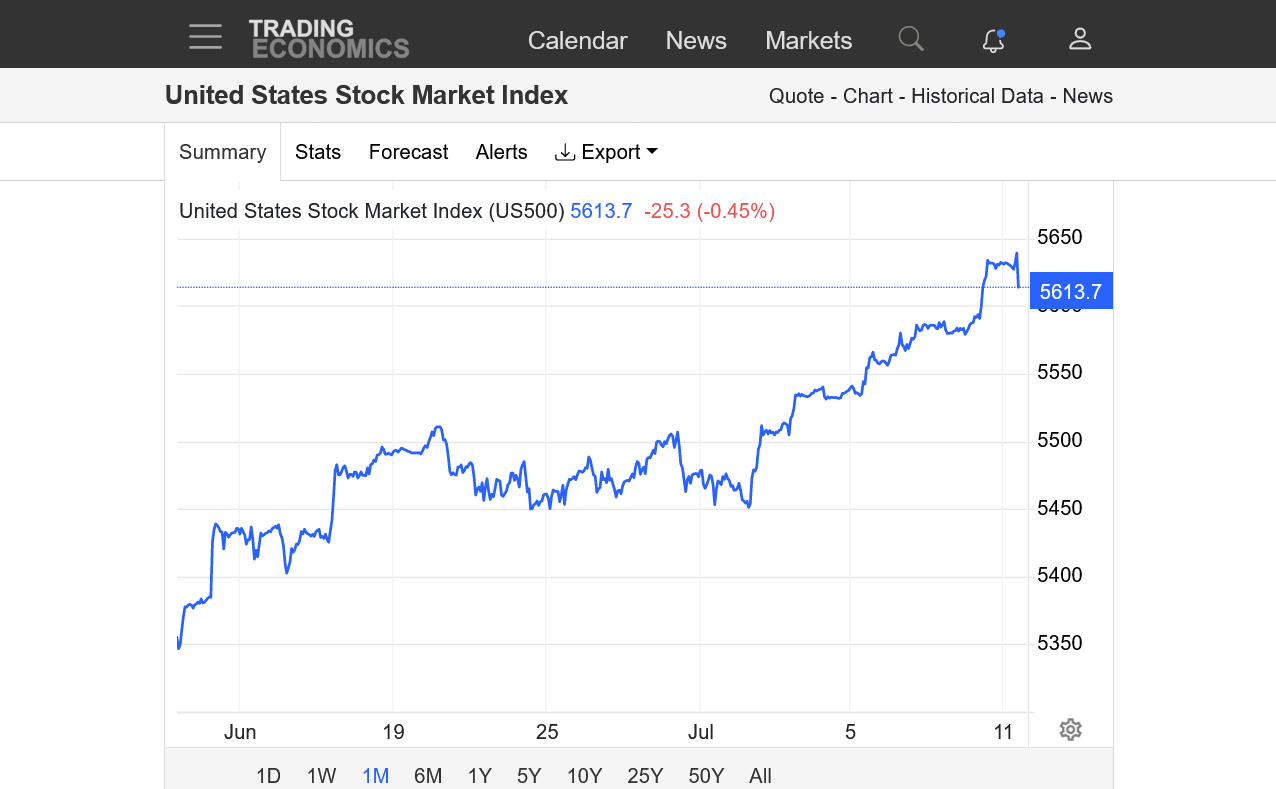
Task: Select the 25Y time range
Action: tap(645, 776)
